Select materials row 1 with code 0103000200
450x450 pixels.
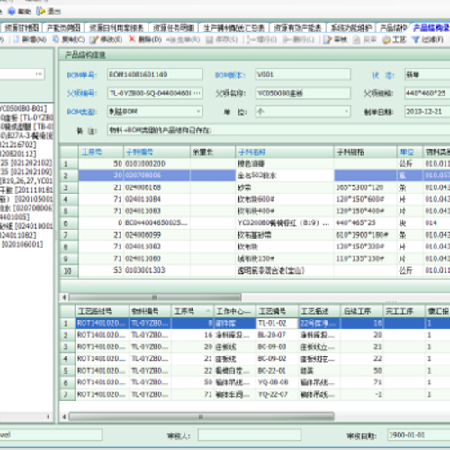[255, 164]
